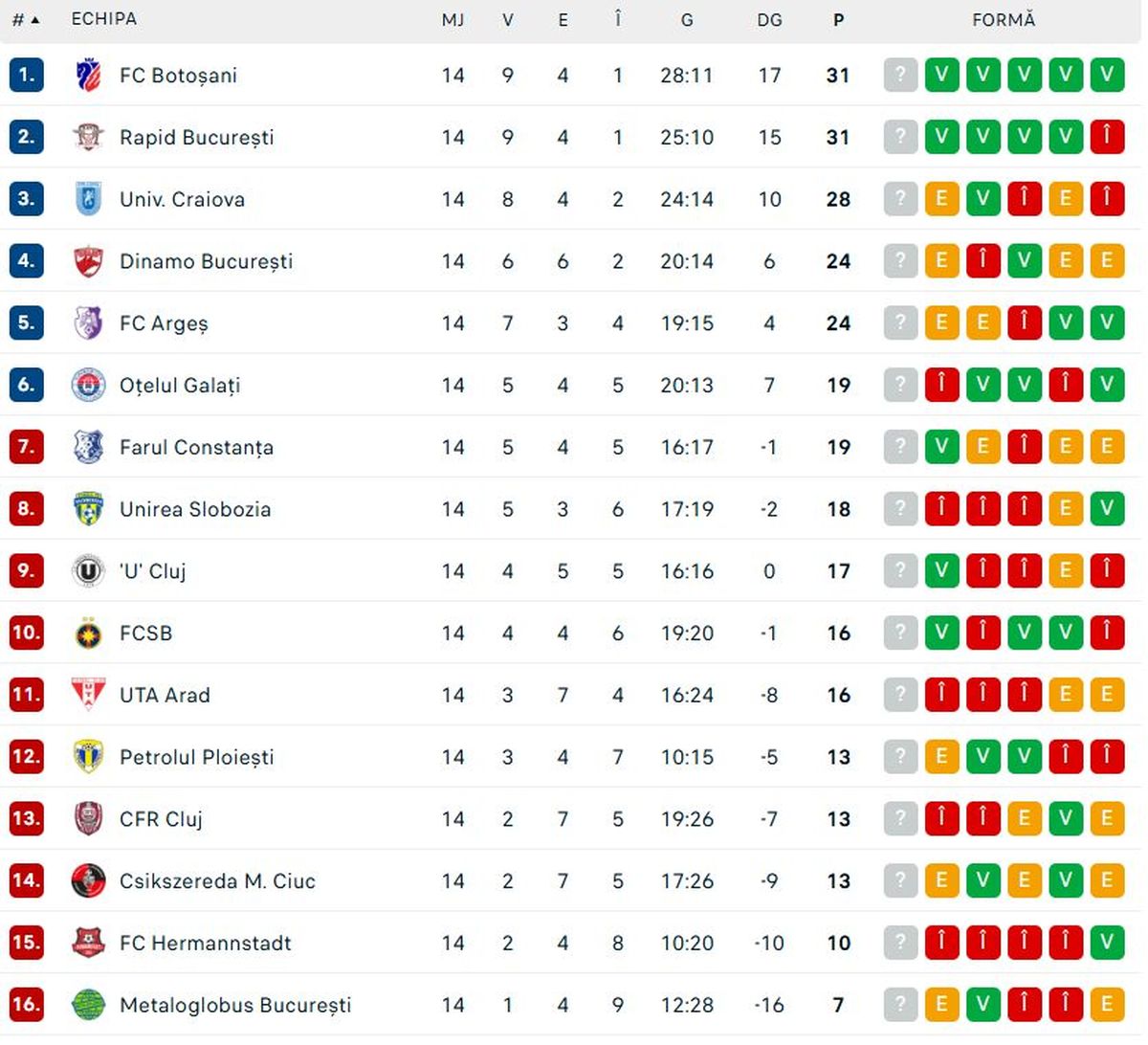1148x1045 pixels.
Task: Click the 'U' Cluj round logo
Action: coord(88,571)
